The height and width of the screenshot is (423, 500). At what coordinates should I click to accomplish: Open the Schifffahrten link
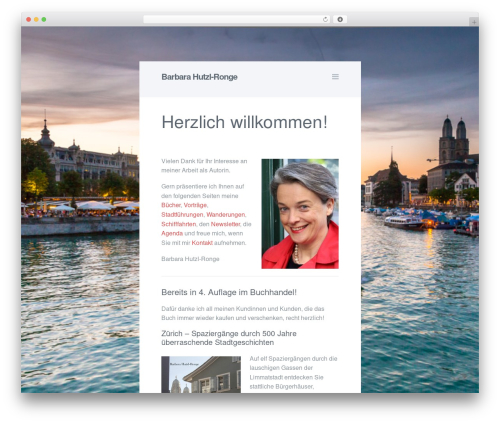coord(179,224)
